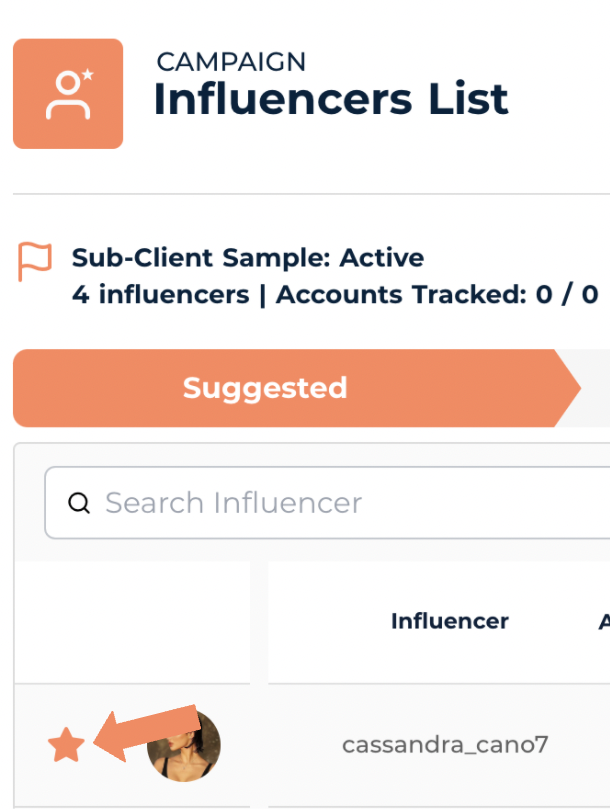
Task: Select the Sub-Client Sample: Active status text
Action: (247, 258)
